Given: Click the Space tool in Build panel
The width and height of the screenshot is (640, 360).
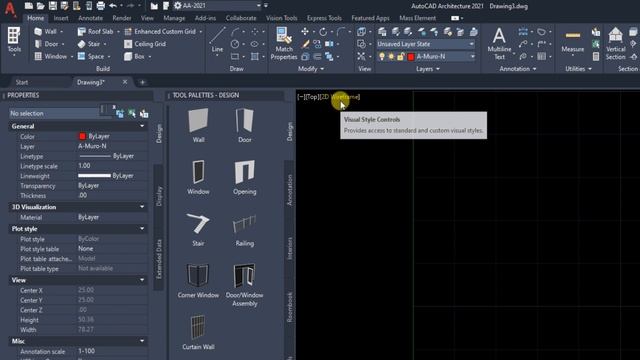Looking at the screenshot, I should (91, 56).
